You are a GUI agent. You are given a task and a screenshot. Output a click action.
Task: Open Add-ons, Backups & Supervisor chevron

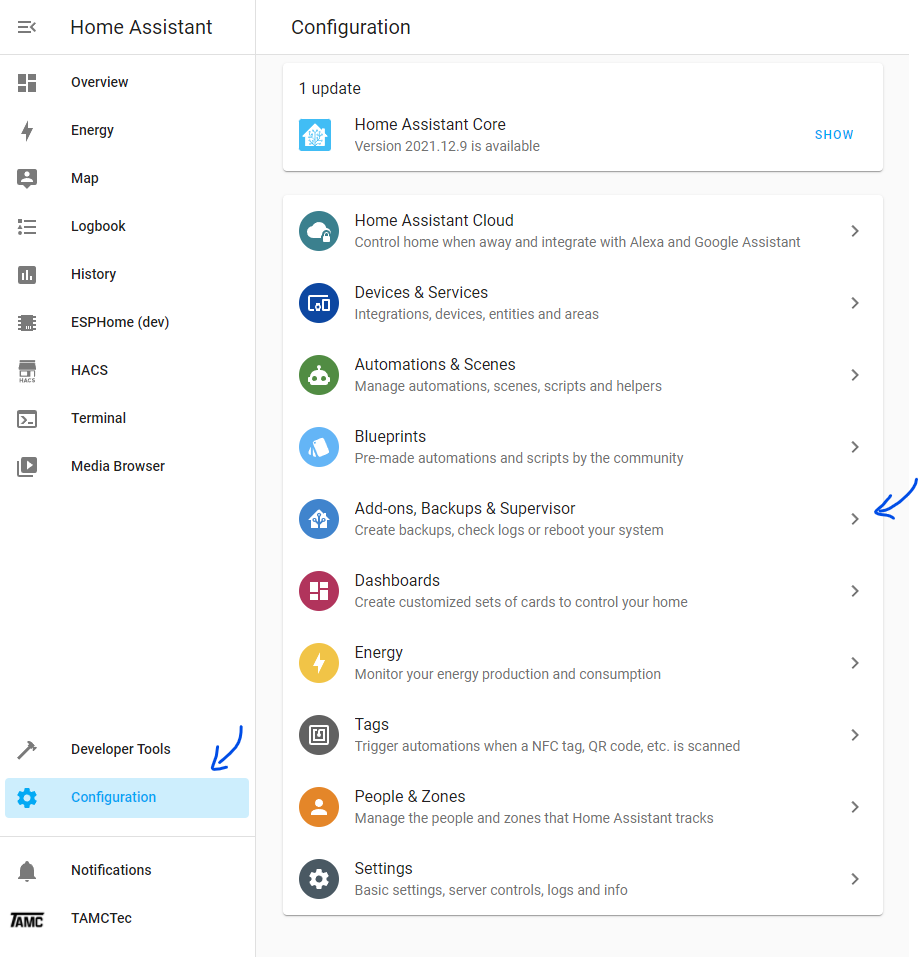pyautogui.click(x=855, y=519)
